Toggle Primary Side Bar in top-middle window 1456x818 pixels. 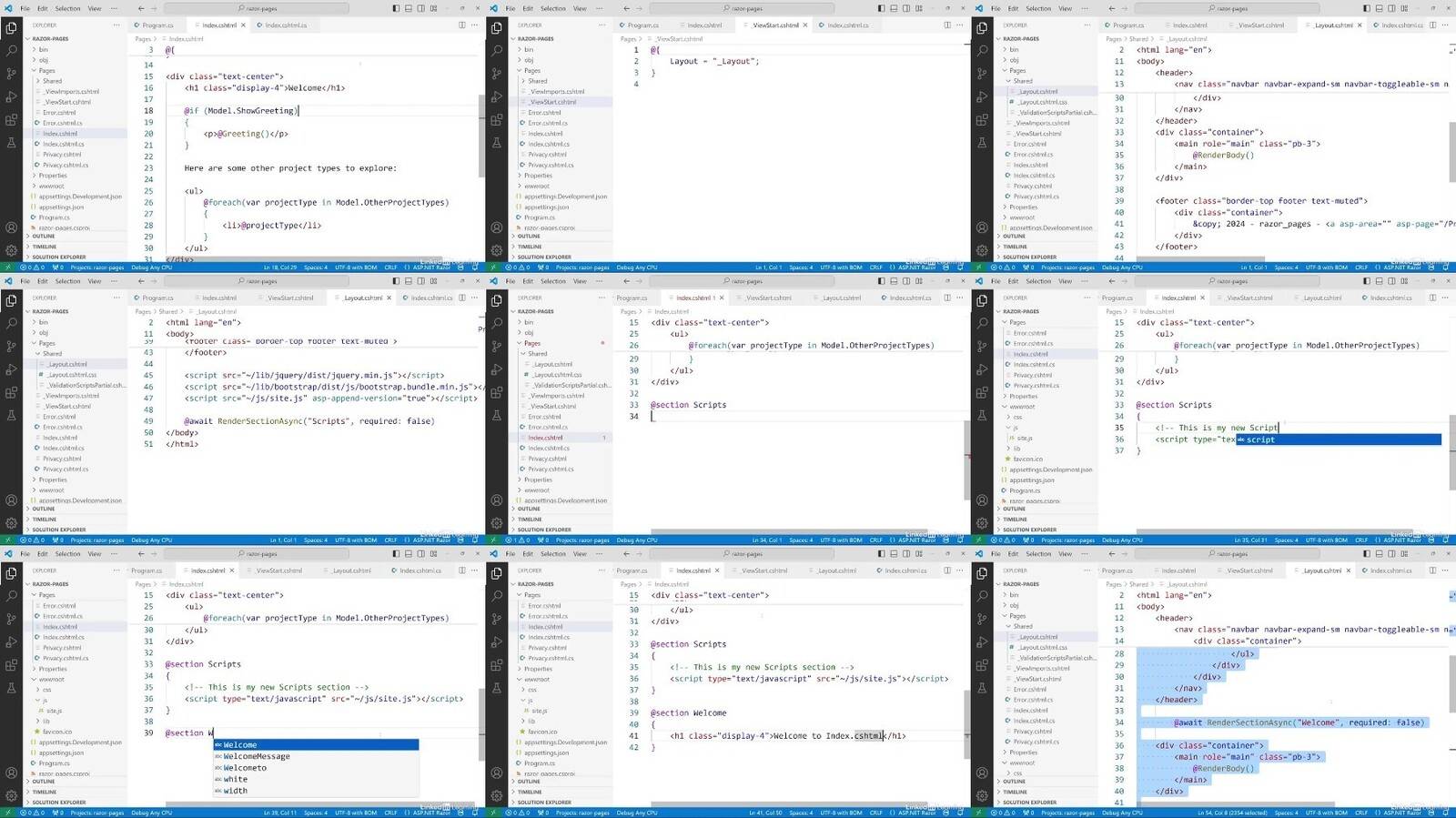point(881,8)
